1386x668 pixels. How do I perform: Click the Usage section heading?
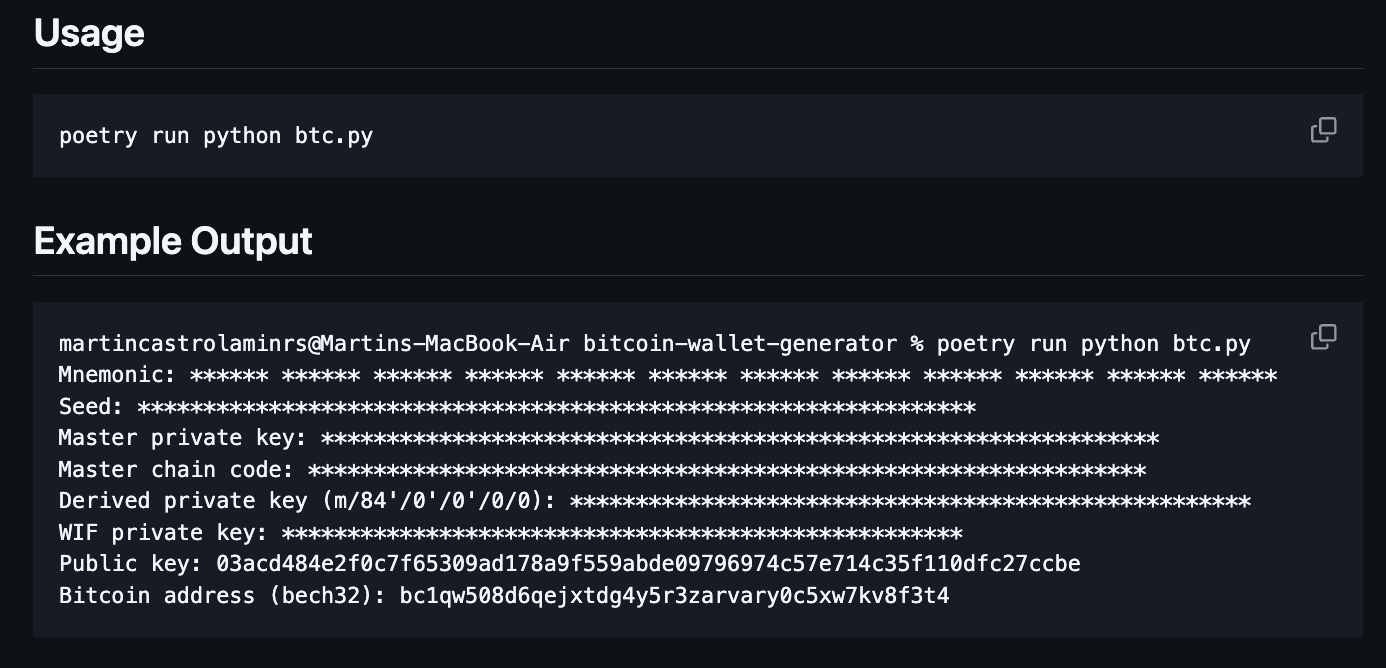[89, 33]
